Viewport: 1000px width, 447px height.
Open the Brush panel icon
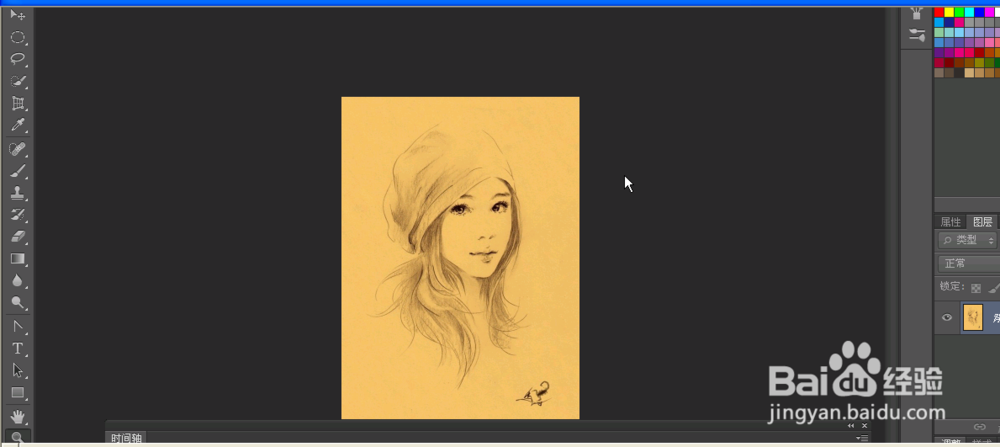click(917, 13)
